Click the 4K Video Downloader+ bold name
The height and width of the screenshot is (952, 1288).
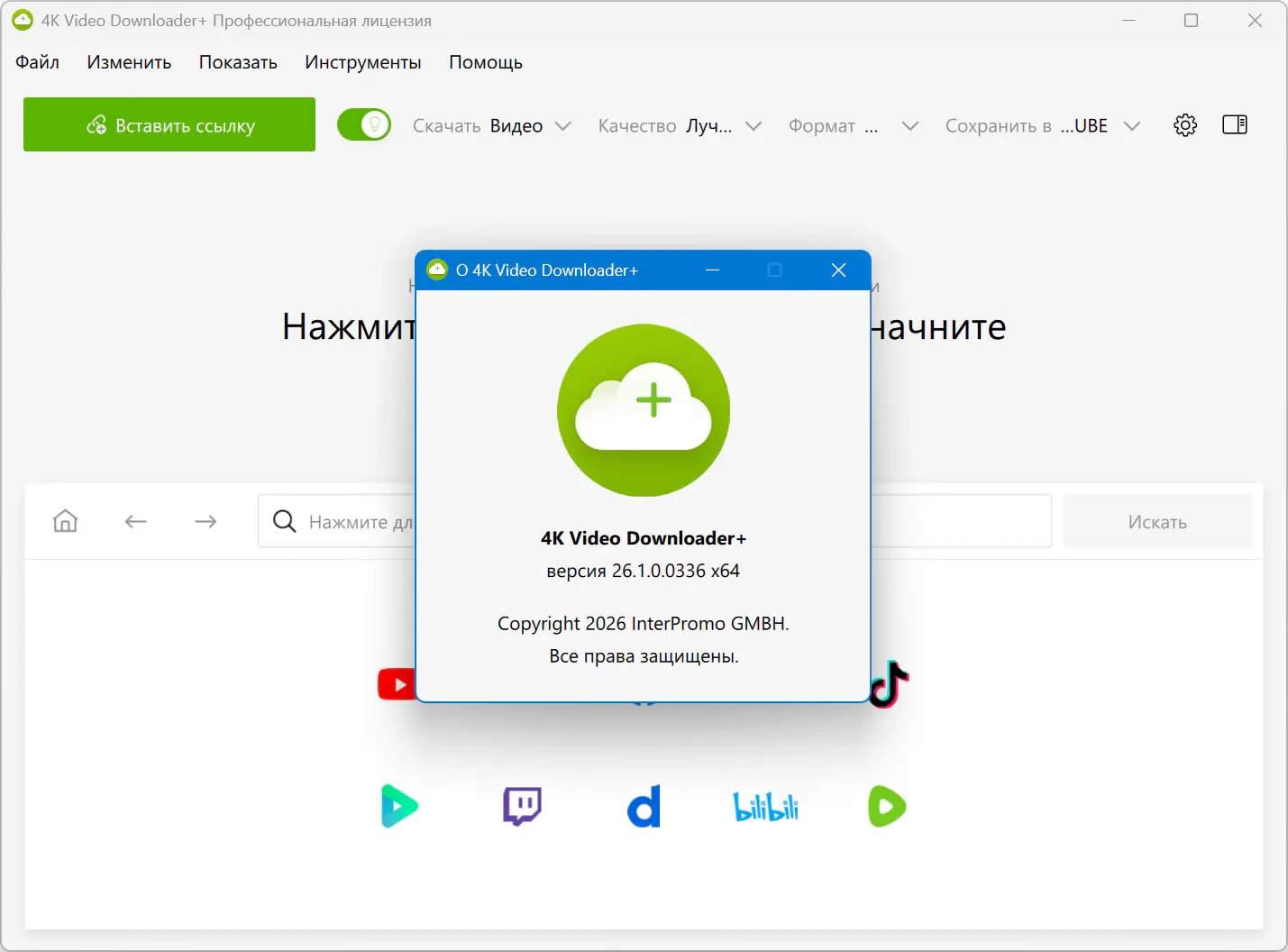[x=644, y=538]
